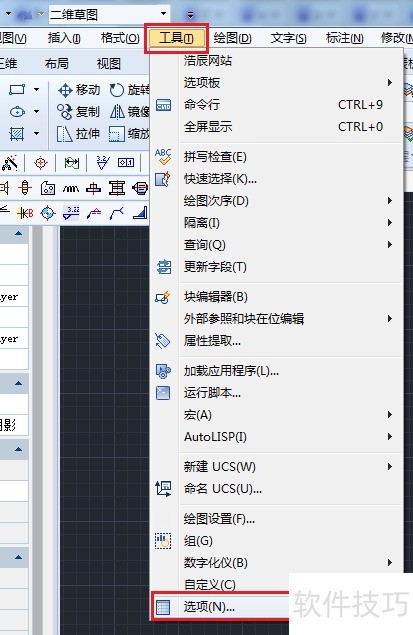Switch to the 视图 ribbon tab
The image size is (413, 635).
coord(109,64)
